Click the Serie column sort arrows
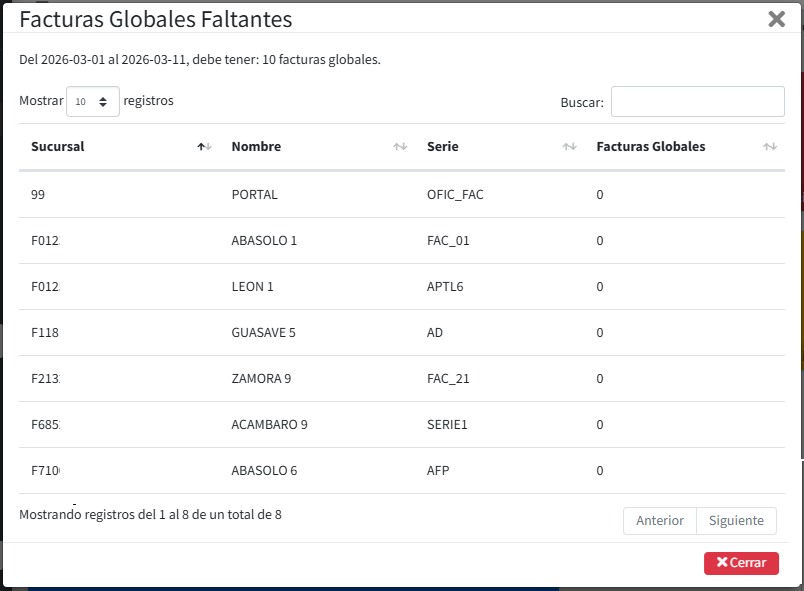Screen dimensions: 804x591 [569, 147]
